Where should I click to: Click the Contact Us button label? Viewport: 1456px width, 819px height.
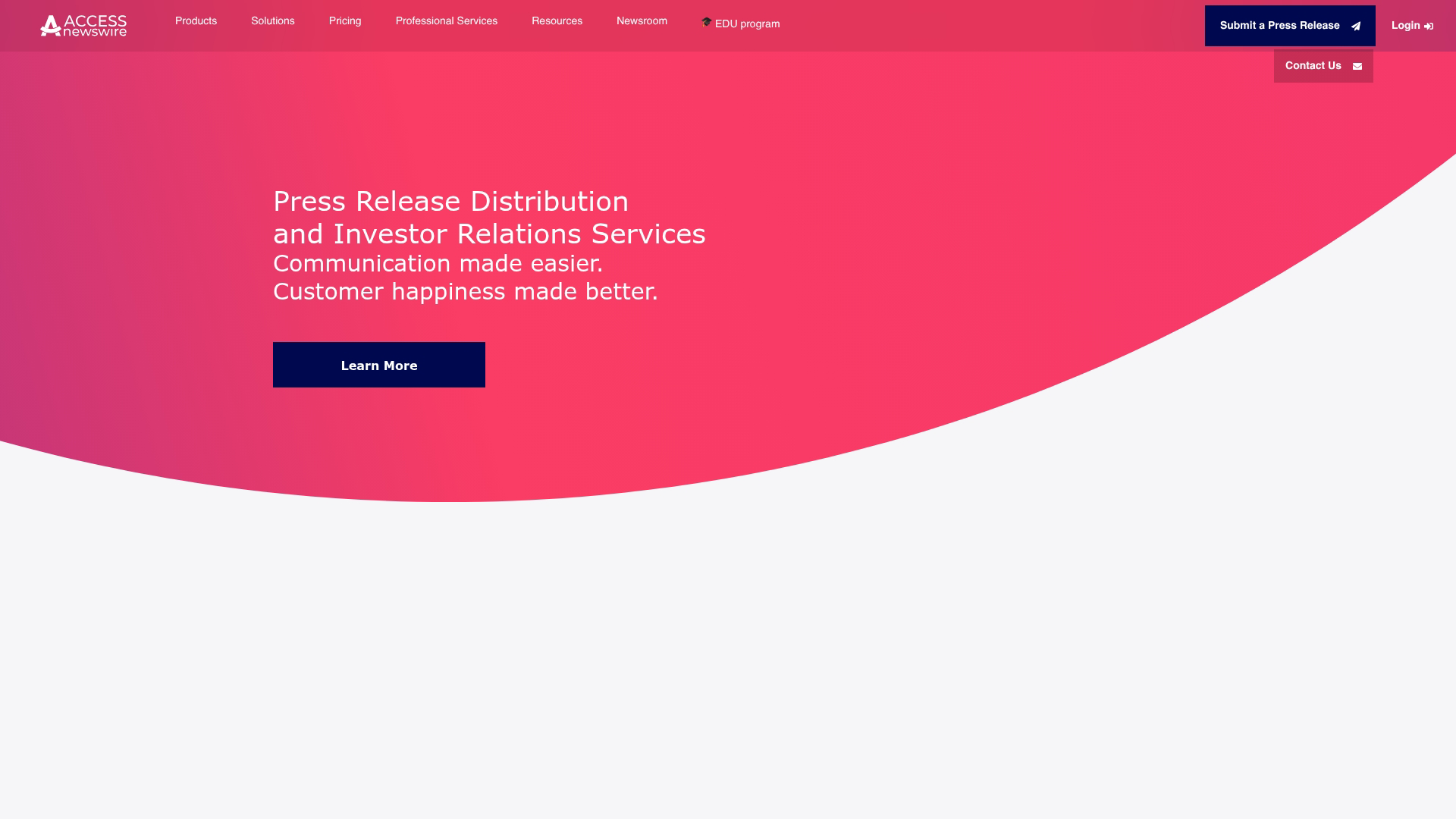[x=1313, y=66]
